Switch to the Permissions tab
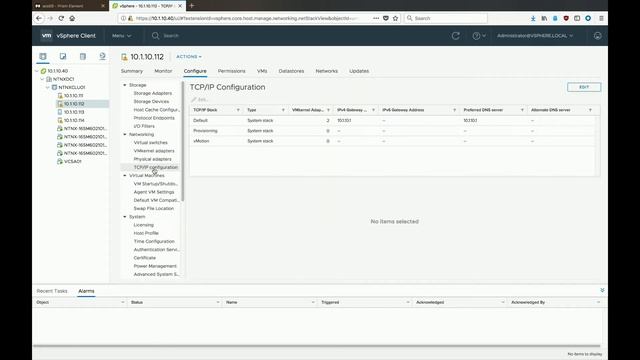The image size is (640, 360). click(231, 71)
